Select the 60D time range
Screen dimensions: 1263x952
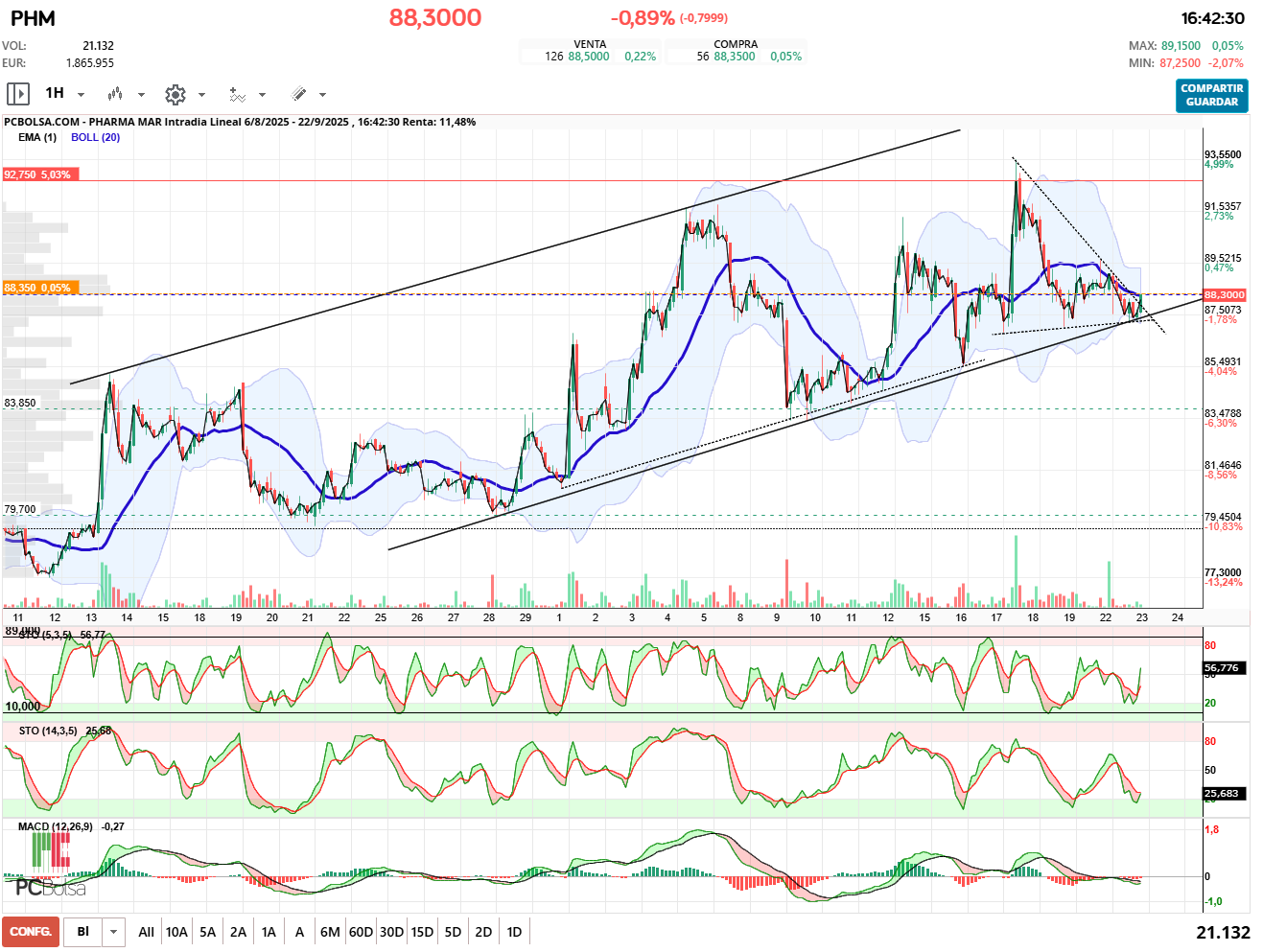pyautogui.click(x=361, y=932)
